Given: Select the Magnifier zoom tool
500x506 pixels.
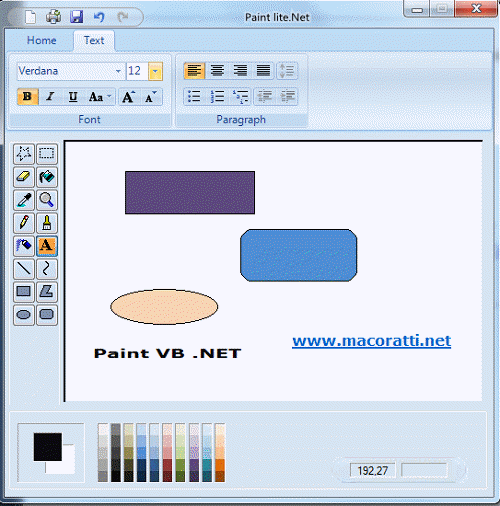Looking at the screenshot, I should pos(47,200).
